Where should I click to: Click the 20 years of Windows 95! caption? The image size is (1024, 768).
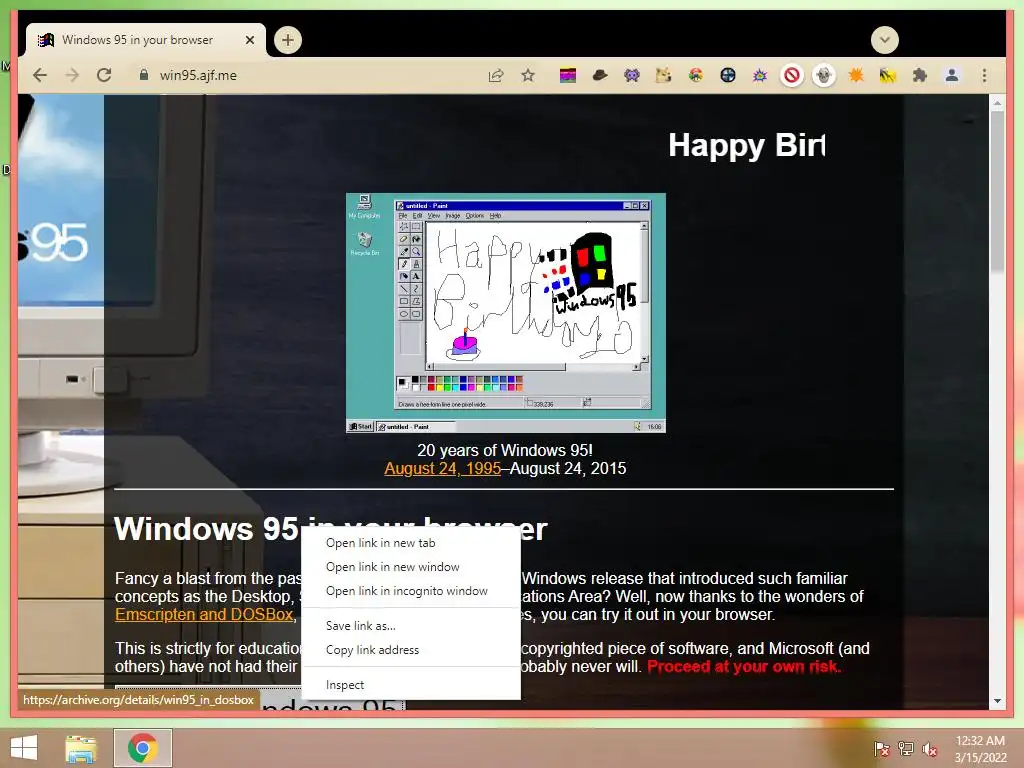pyautogui.click(x=505, y=450)
